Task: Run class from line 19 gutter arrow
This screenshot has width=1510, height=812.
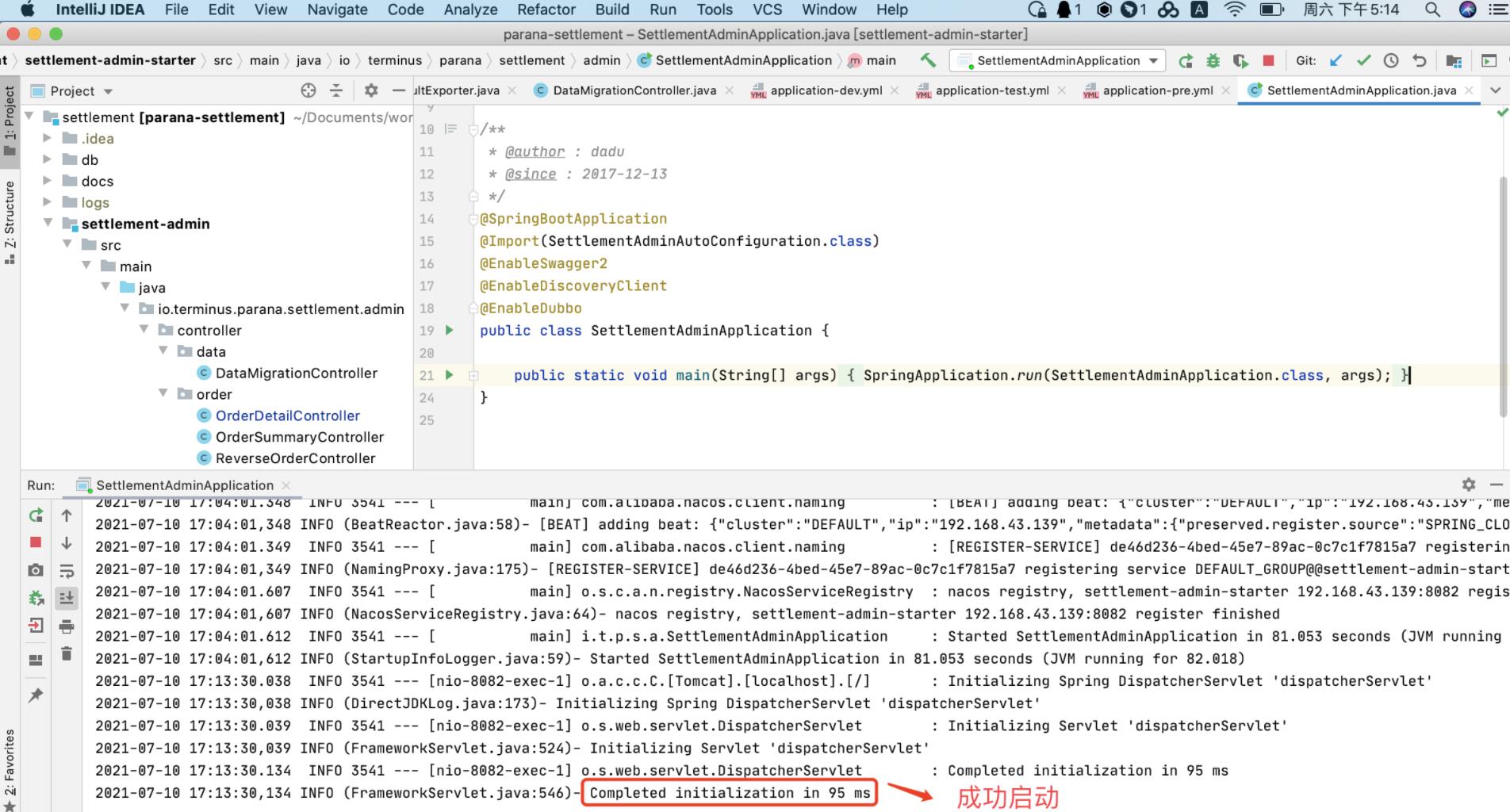Action: tap(450, 330)
